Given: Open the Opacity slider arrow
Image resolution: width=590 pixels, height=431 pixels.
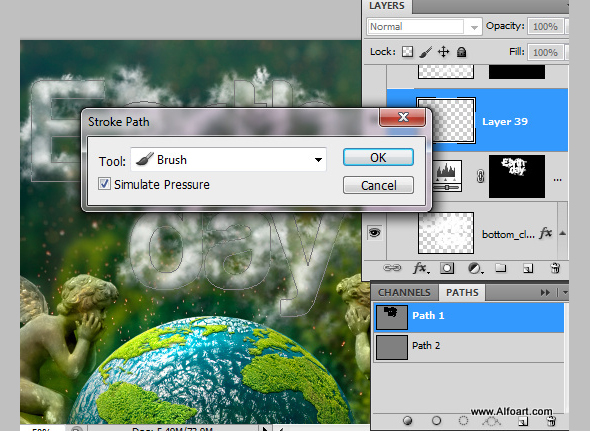Looking at the screenshot, I should 566,27.
